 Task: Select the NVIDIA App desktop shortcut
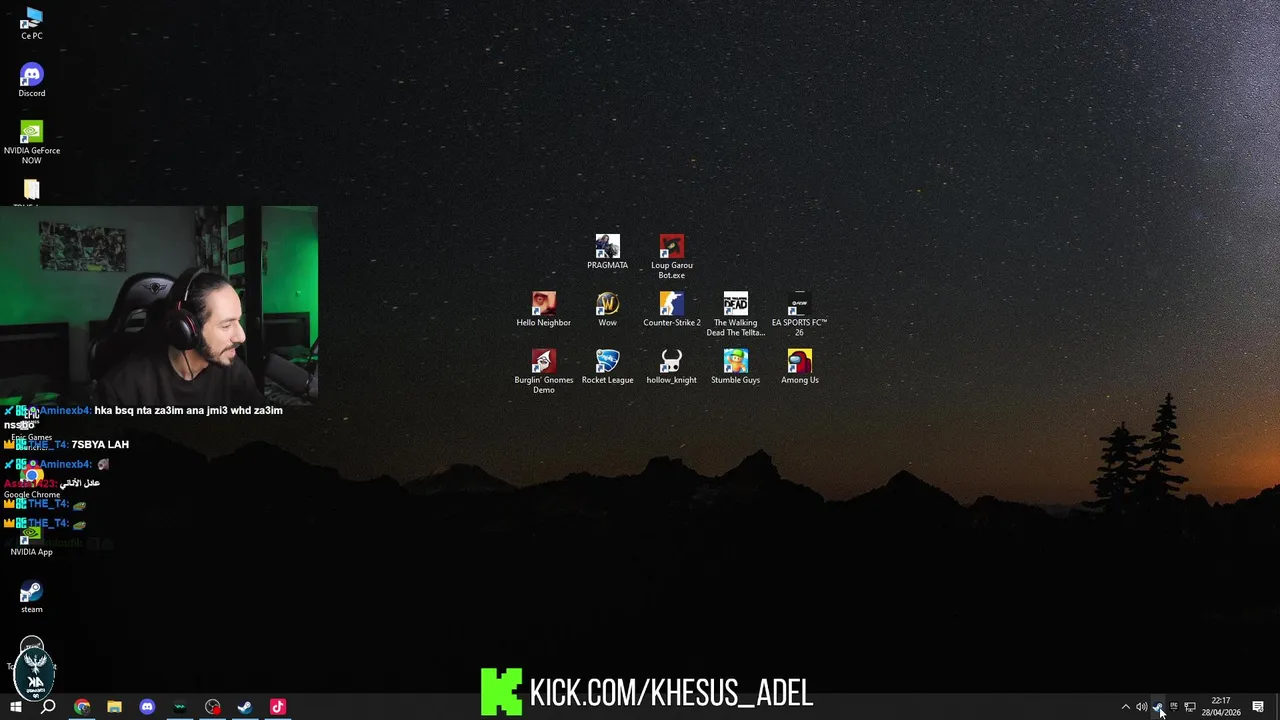(31, 540)
